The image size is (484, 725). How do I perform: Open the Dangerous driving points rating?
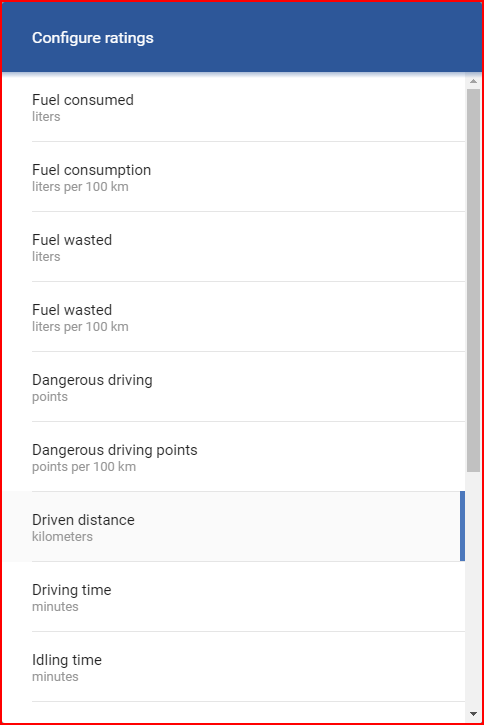(x=233, y=387)
